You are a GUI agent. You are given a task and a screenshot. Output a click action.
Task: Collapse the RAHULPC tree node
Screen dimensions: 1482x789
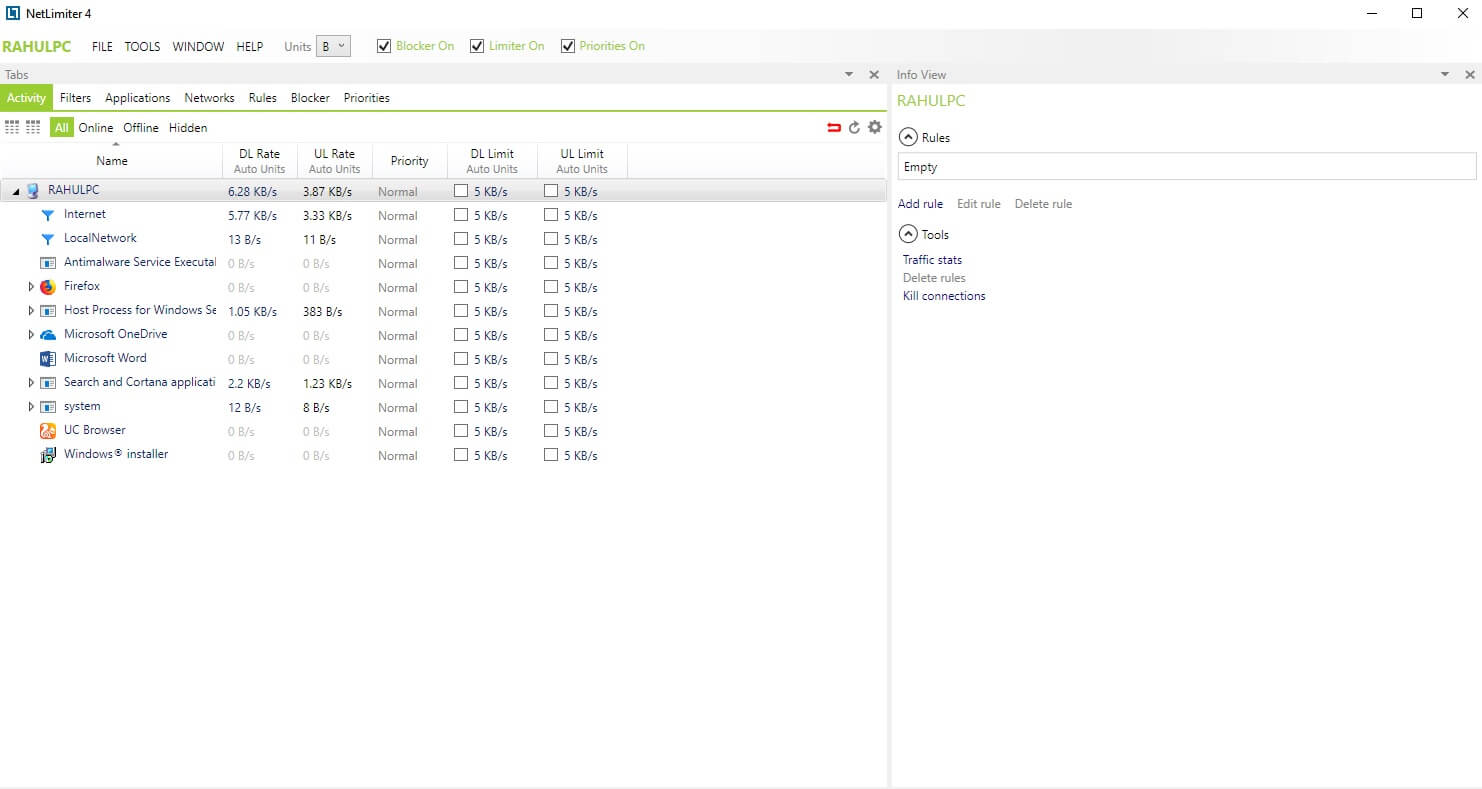click(16, 191)
